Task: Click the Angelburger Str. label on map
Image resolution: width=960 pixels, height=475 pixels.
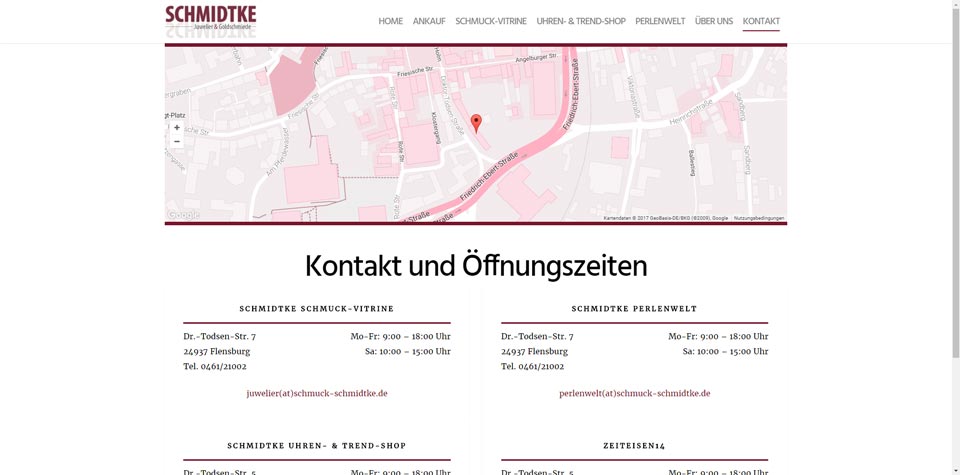Action: click(x=536, y=58)
